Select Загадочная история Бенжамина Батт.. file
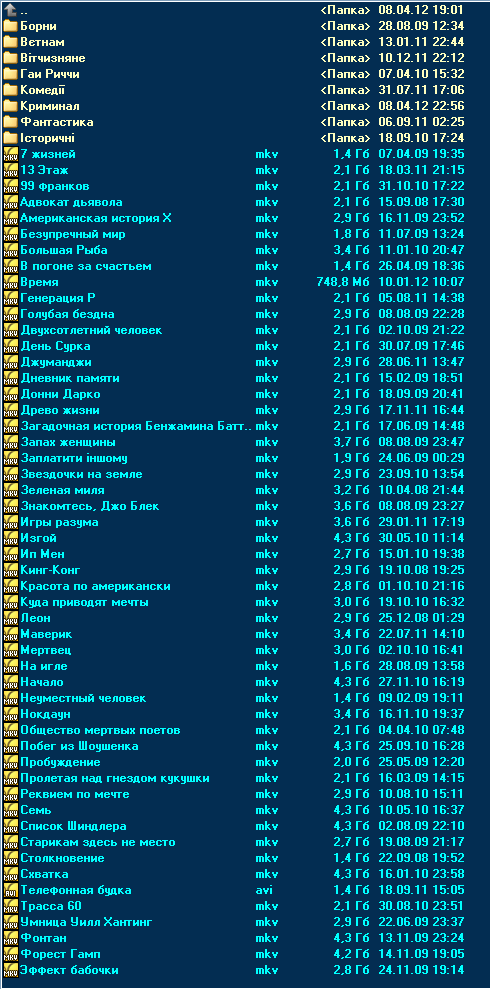The width and height of the screenshot is (490, 989). point(136,426)
